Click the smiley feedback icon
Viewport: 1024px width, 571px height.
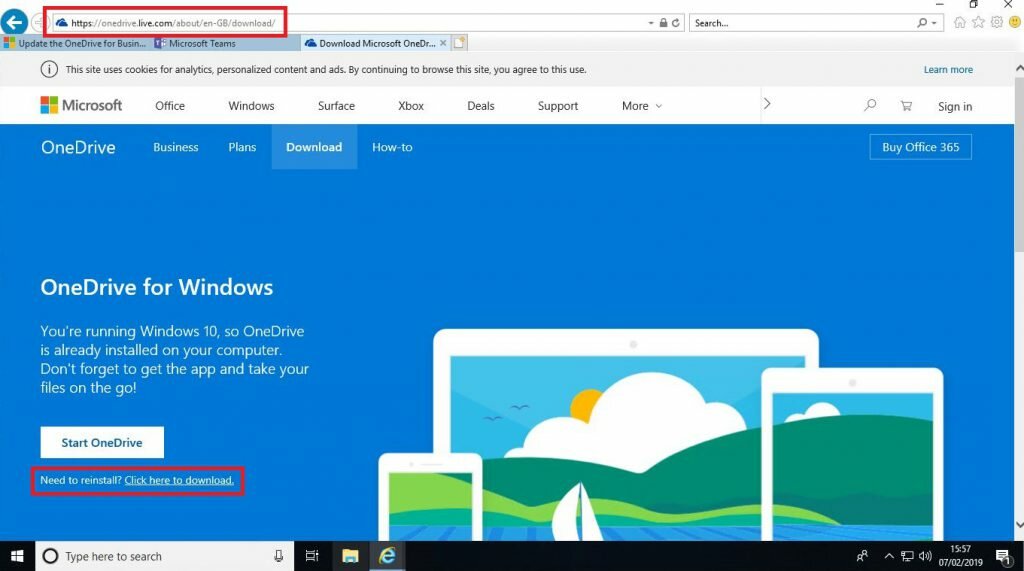pyautogui.click(x=1014, y=22)
